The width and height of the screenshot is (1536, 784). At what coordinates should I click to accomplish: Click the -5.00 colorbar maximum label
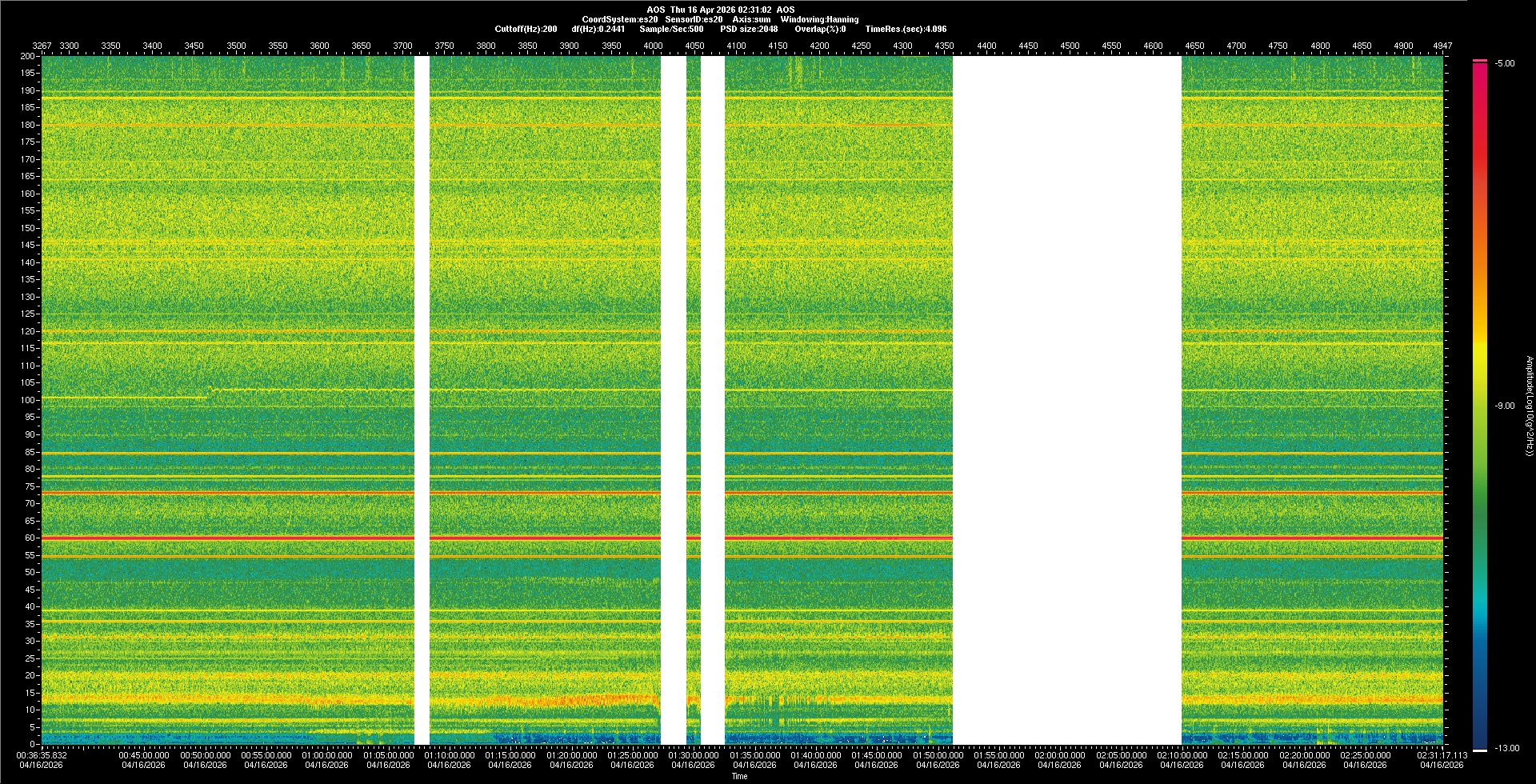pos(1505,64)
